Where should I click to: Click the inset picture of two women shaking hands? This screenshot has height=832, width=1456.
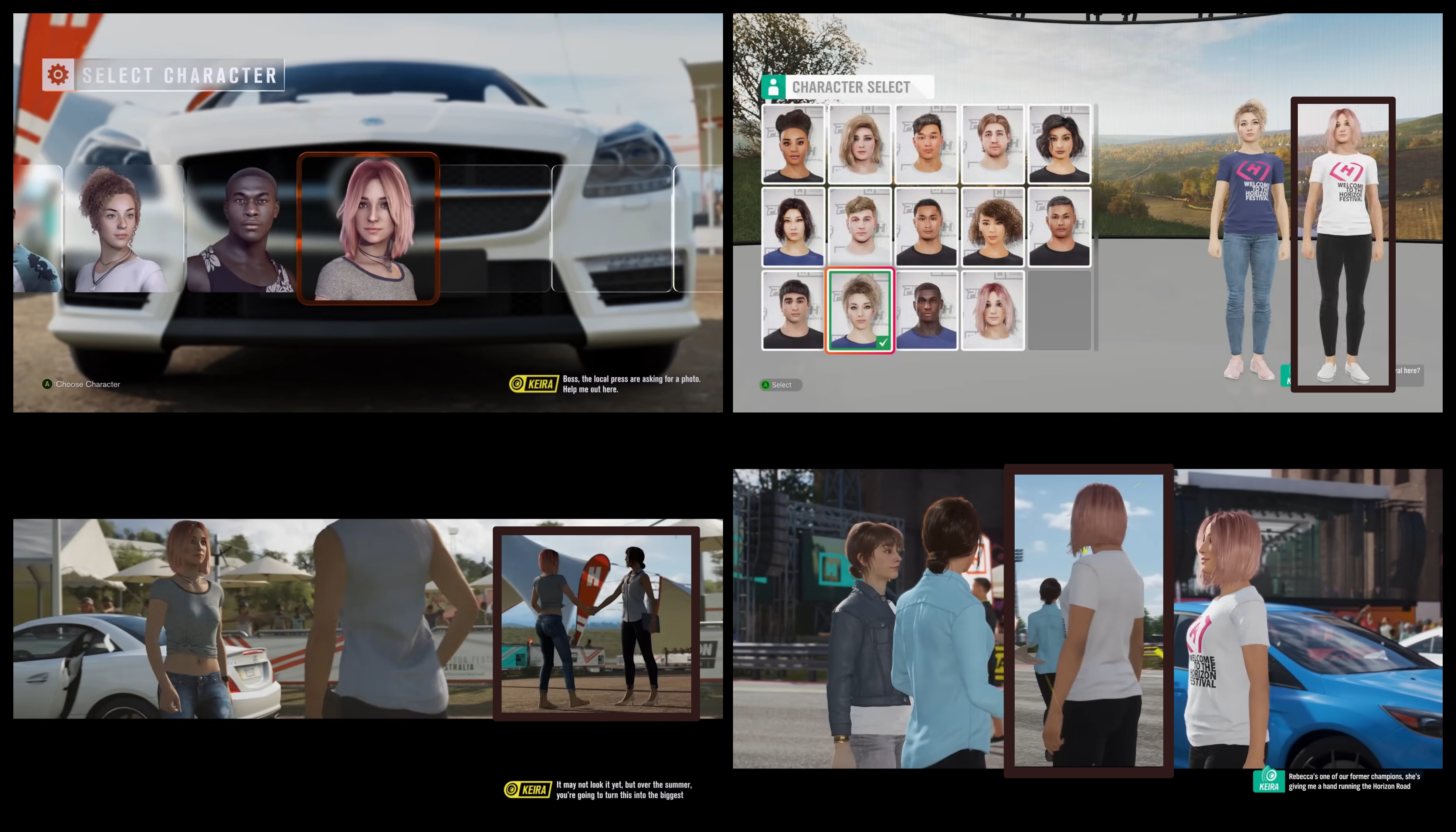click(x=596, y=624)
